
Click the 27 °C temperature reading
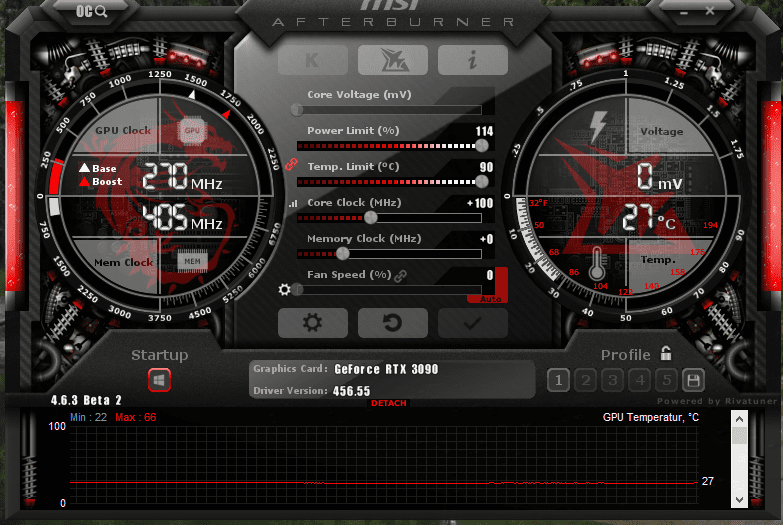[649, 218]
